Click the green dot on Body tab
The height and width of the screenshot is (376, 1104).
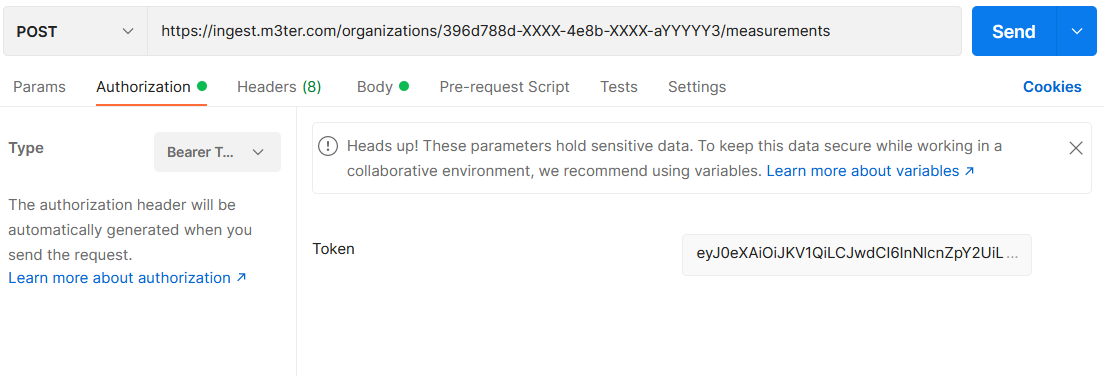pos(404,87)
